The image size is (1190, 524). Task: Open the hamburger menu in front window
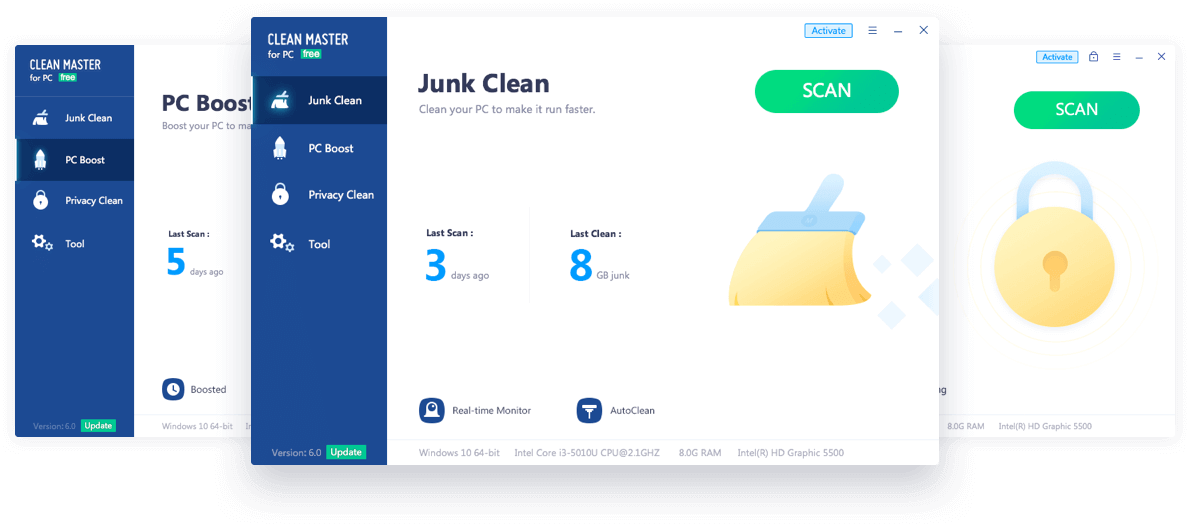coord(873,30)
